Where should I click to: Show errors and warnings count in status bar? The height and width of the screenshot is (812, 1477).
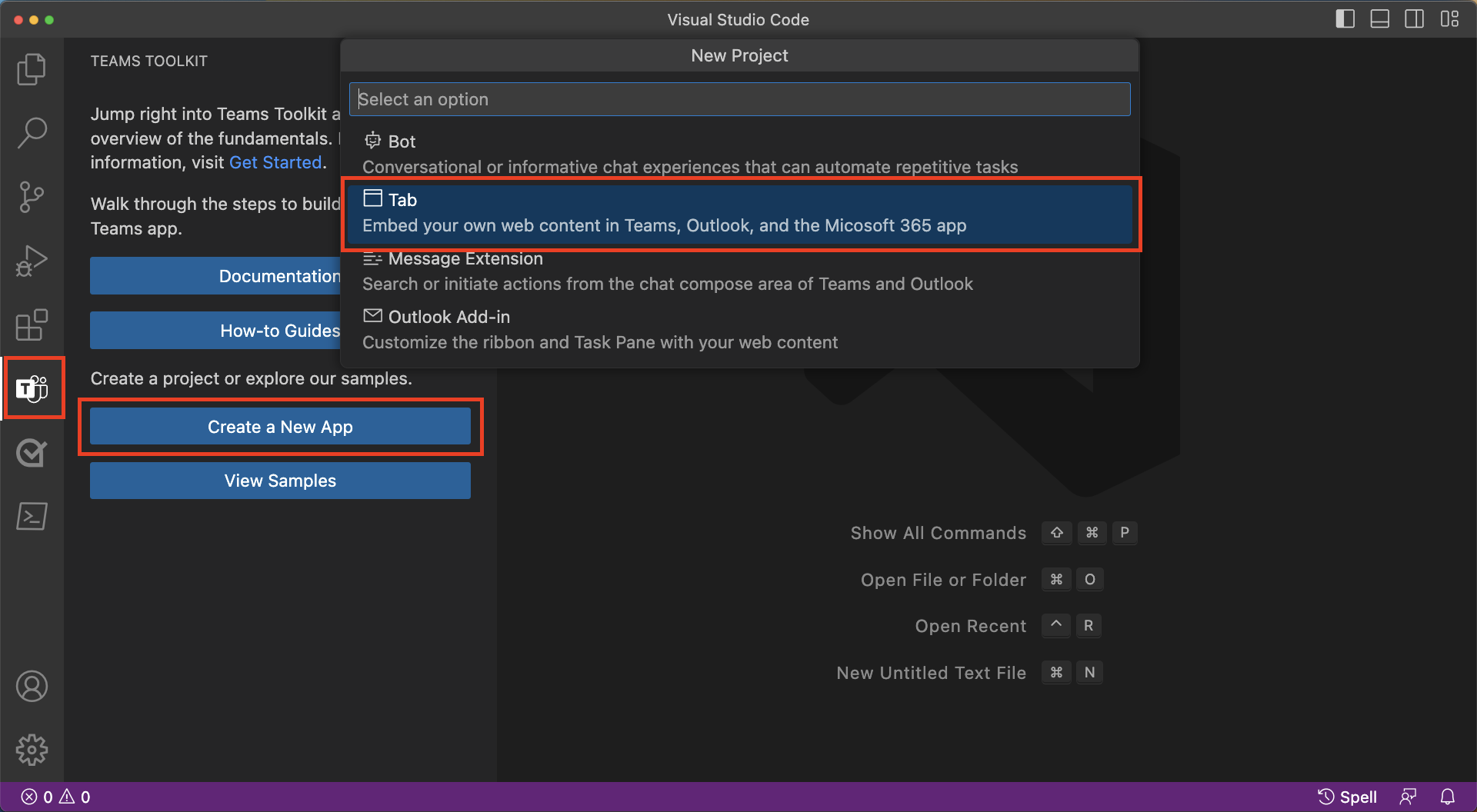(55, 797)
